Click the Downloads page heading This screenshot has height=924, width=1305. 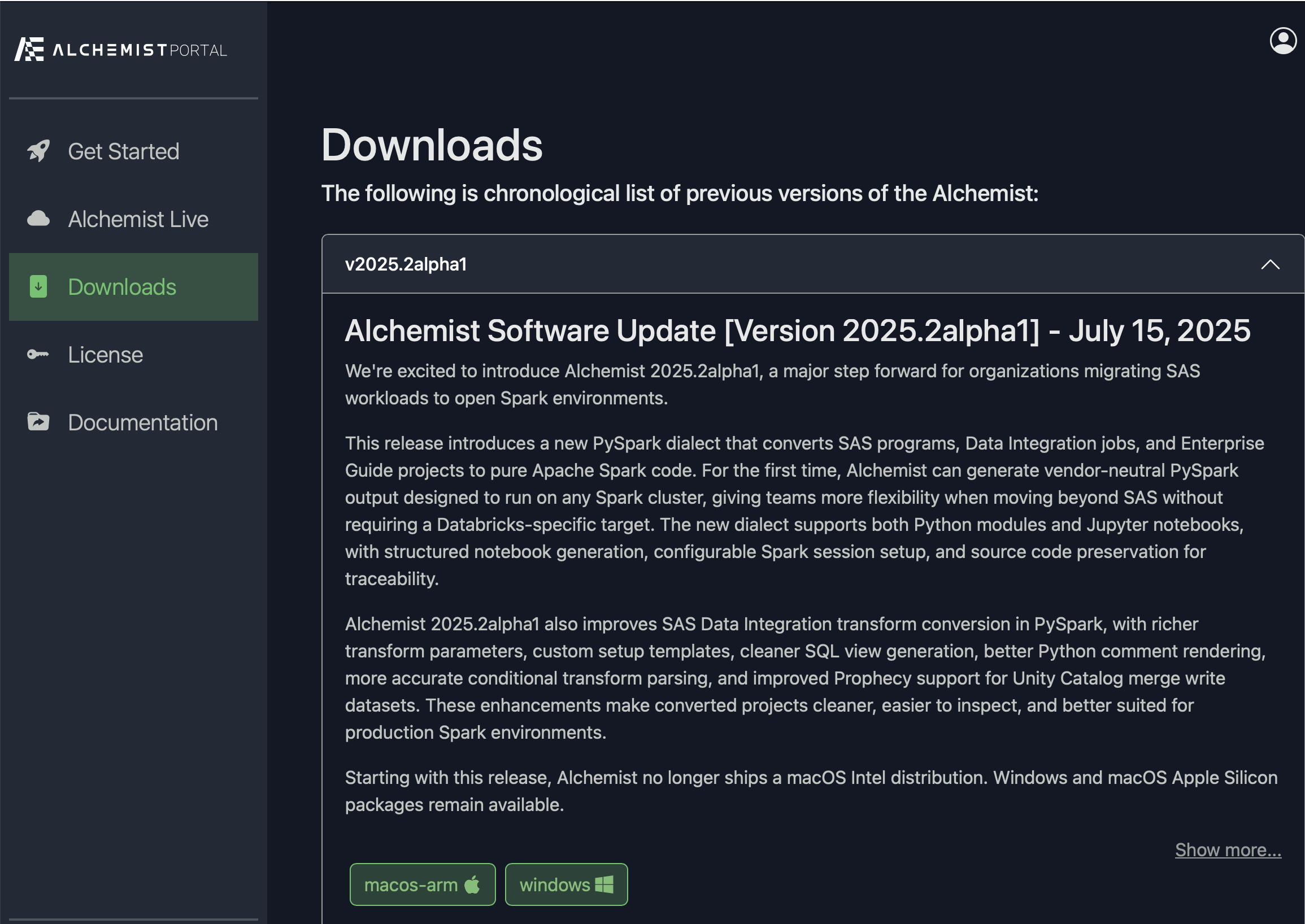point(432,145)
